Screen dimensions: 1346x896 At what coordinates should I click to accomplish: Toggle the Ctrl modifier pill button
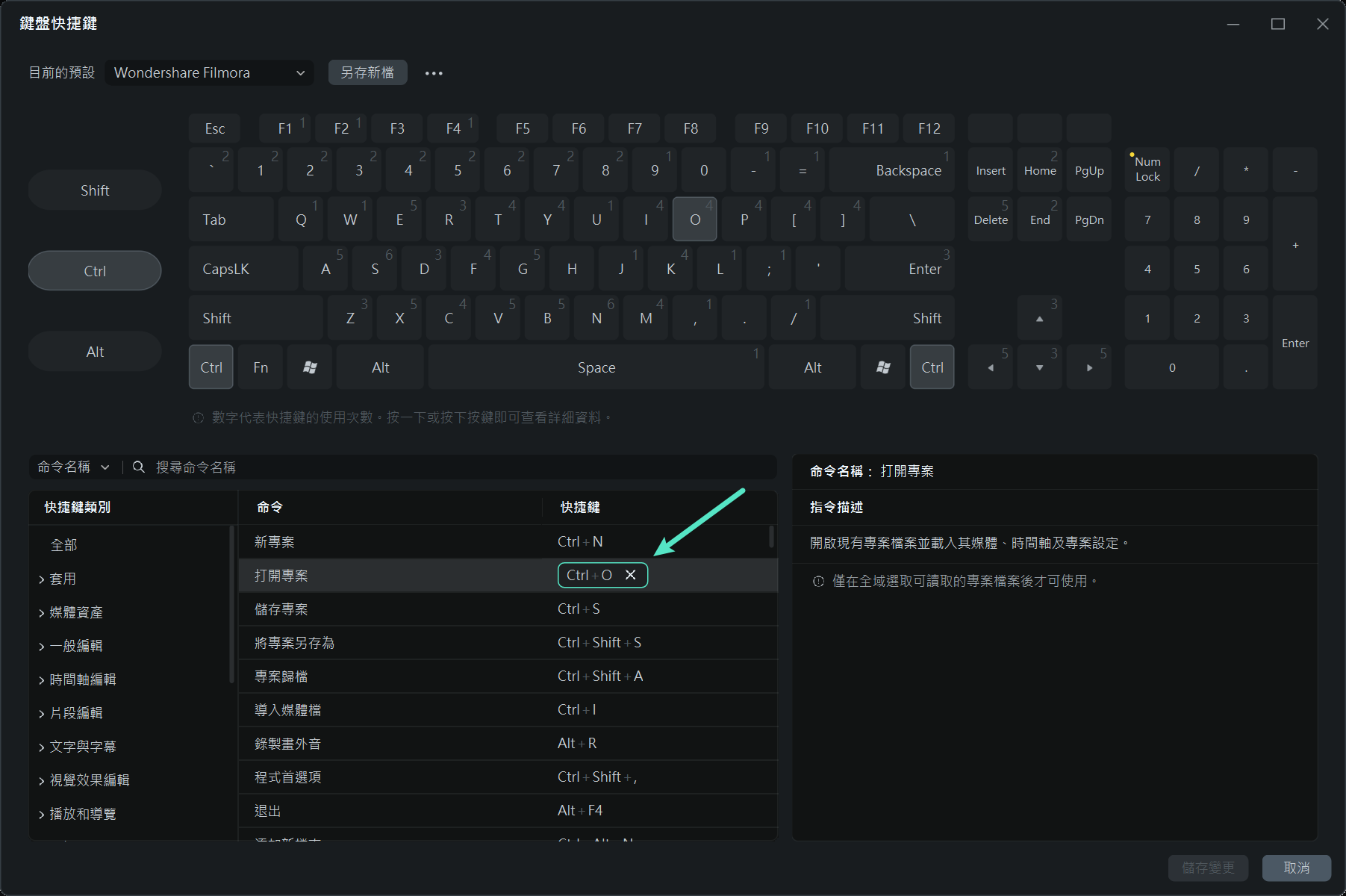pyautogui.click(x=95, y=271)
